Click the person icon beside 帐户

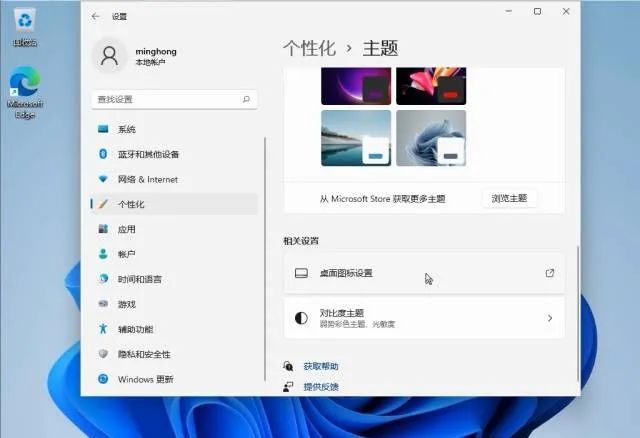[103, 254]
